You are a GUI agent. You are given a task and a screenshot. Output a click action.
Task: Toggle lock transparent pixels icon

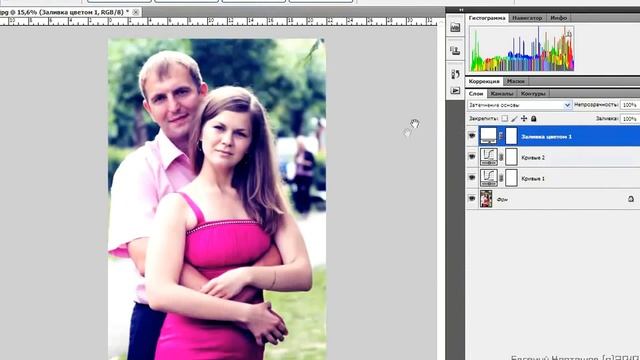click(x=505, y=119)
